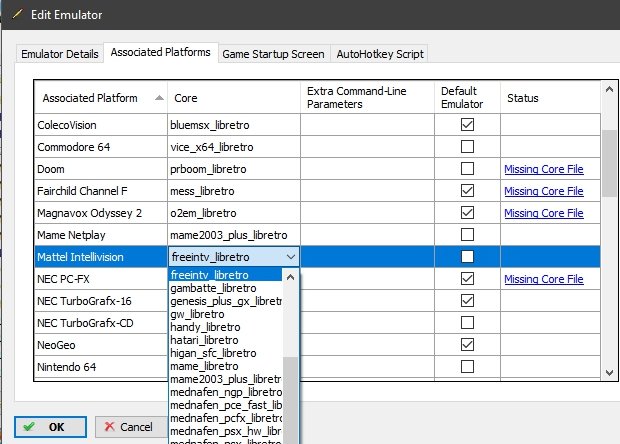The width and height of the screenshot is (620, 444).
Task: Check Default Emulator for NEC TurboGrafx-CD
Action: pyautogui.click(x=467, y=323)
